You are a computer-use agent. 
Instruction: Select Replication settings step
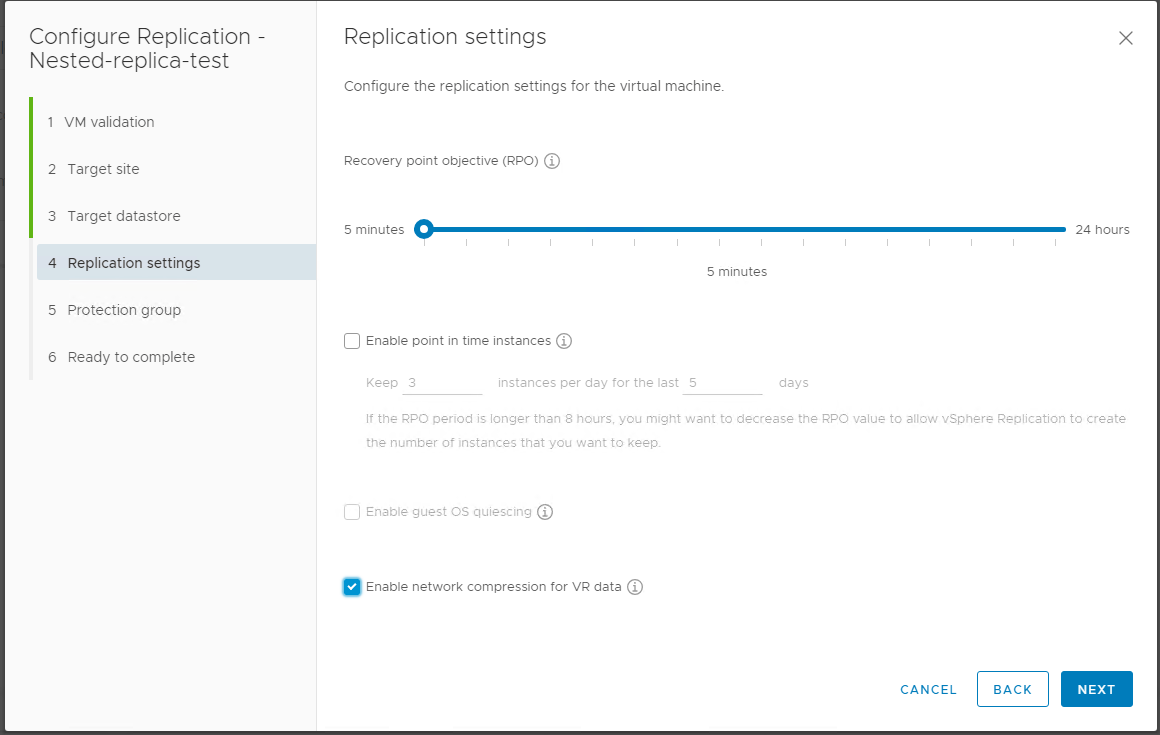click(133, 263)
